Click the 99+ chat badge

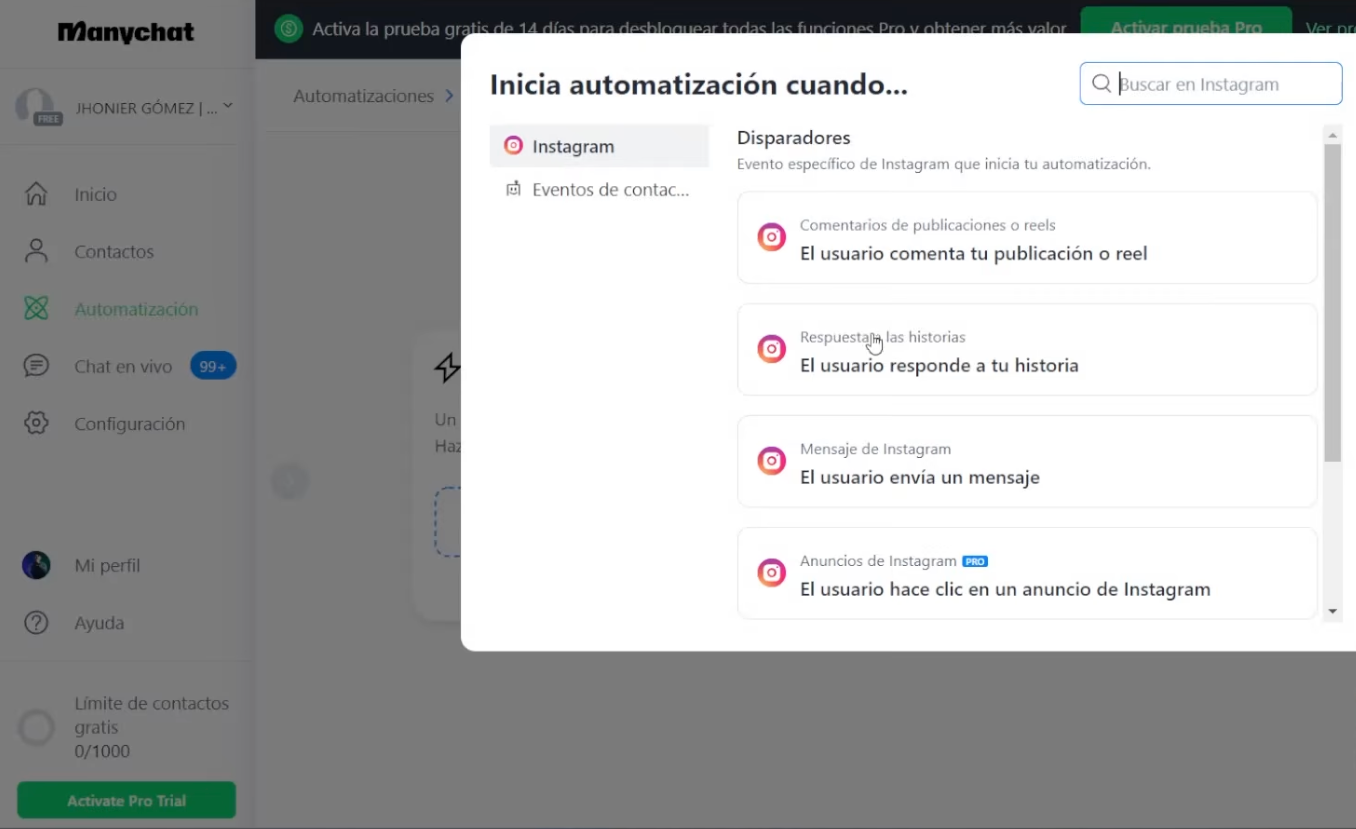point(213,366)
